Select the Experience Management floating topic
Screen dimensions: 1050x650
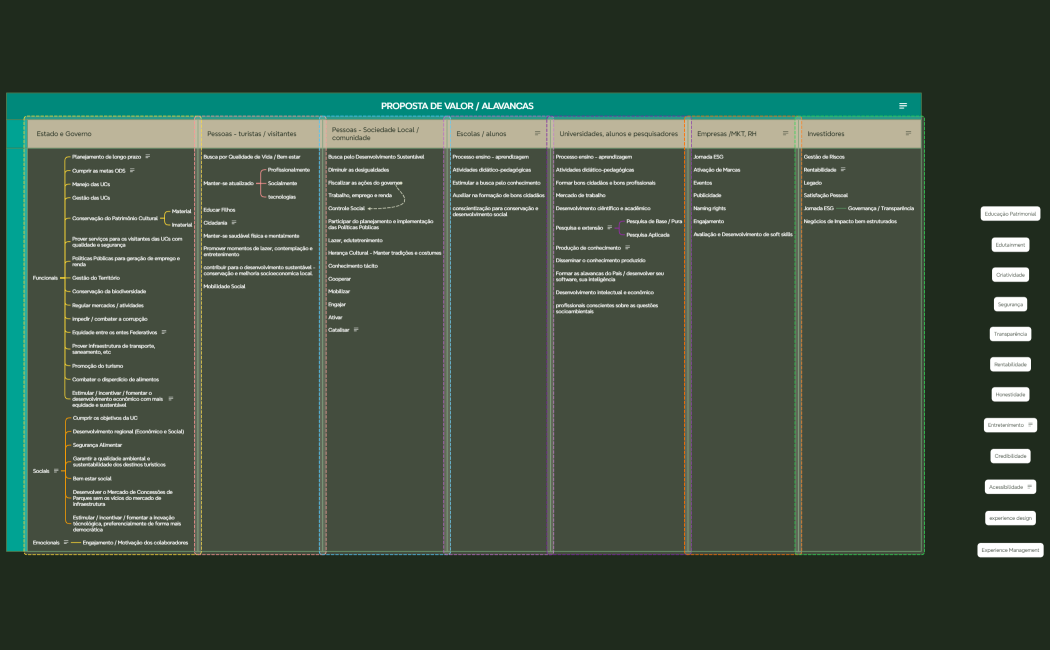pos(1010,550)
